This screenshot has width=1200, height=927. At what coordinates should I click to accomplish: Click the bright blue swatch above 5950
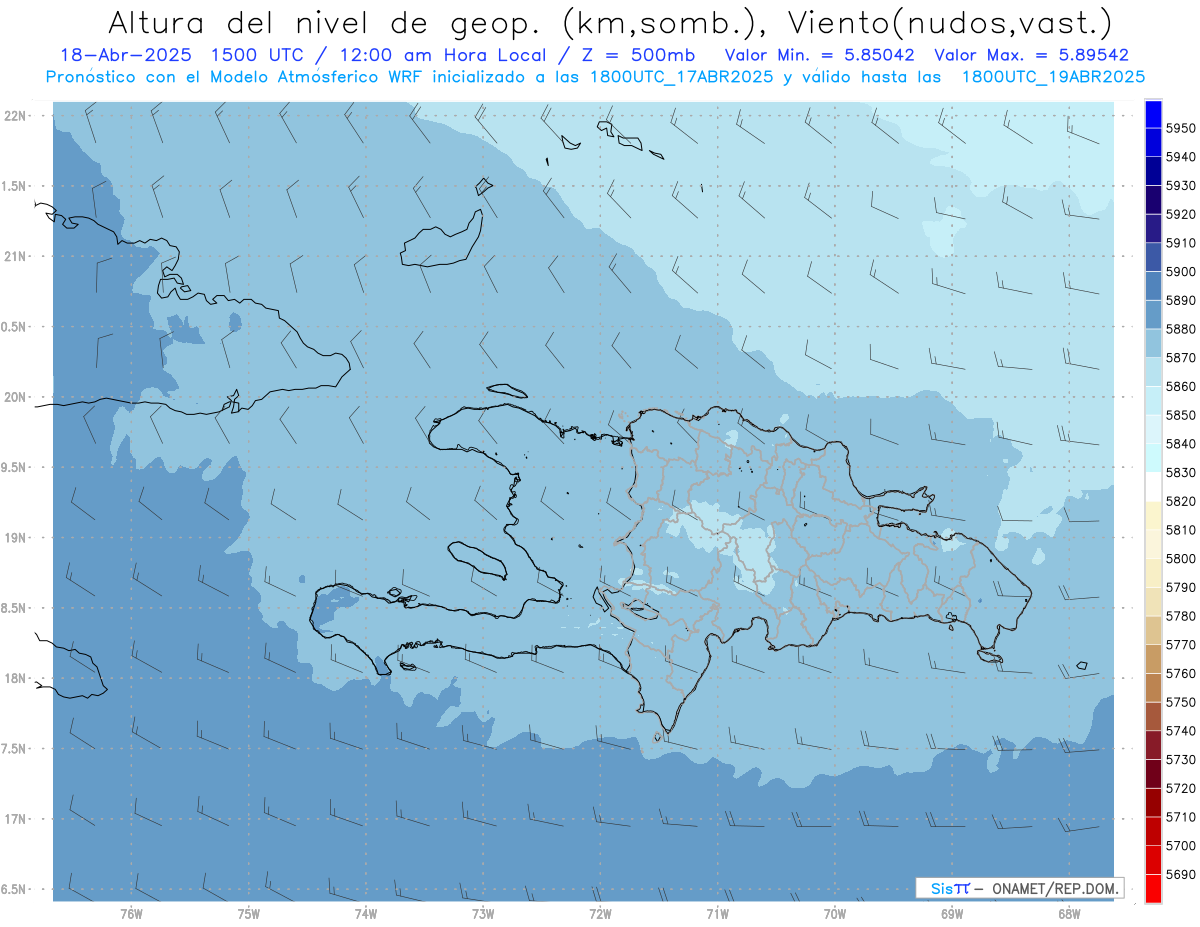point(1153,114)
